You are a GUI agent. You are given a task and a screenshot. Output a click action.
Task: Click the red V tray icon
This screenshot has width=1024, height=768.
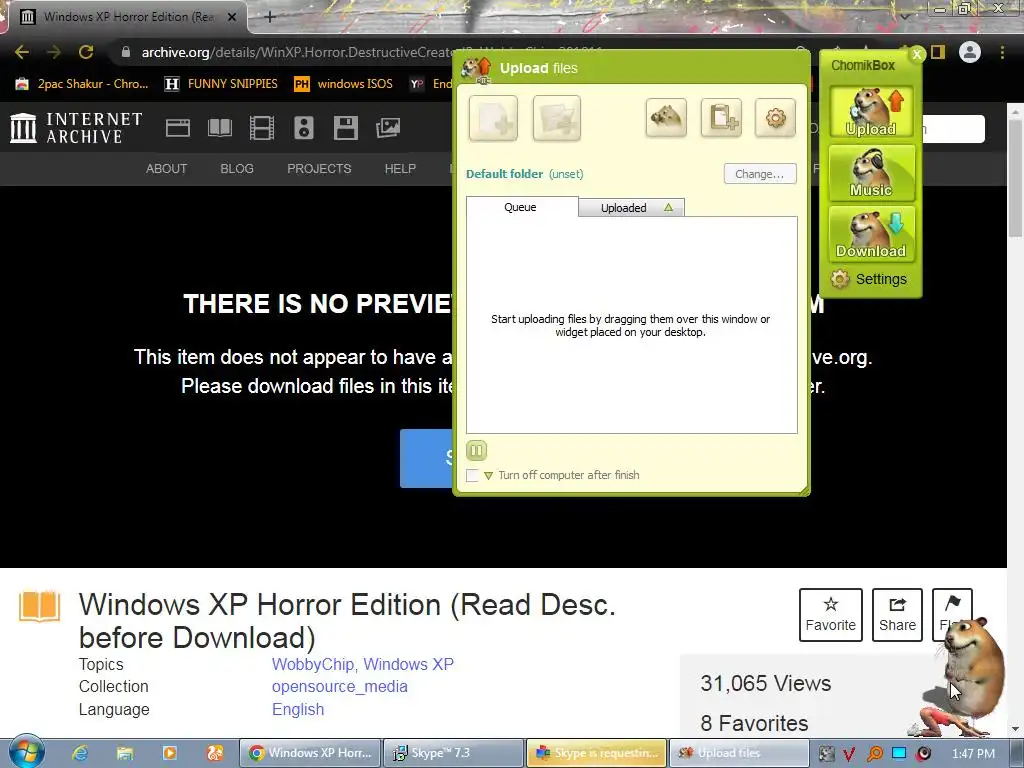[849, 754]
